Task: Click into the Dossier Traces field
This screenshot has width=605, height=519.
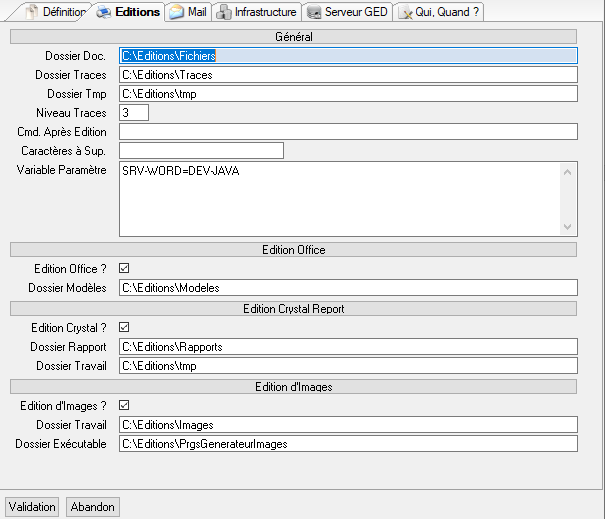Action: coord(347,75)
